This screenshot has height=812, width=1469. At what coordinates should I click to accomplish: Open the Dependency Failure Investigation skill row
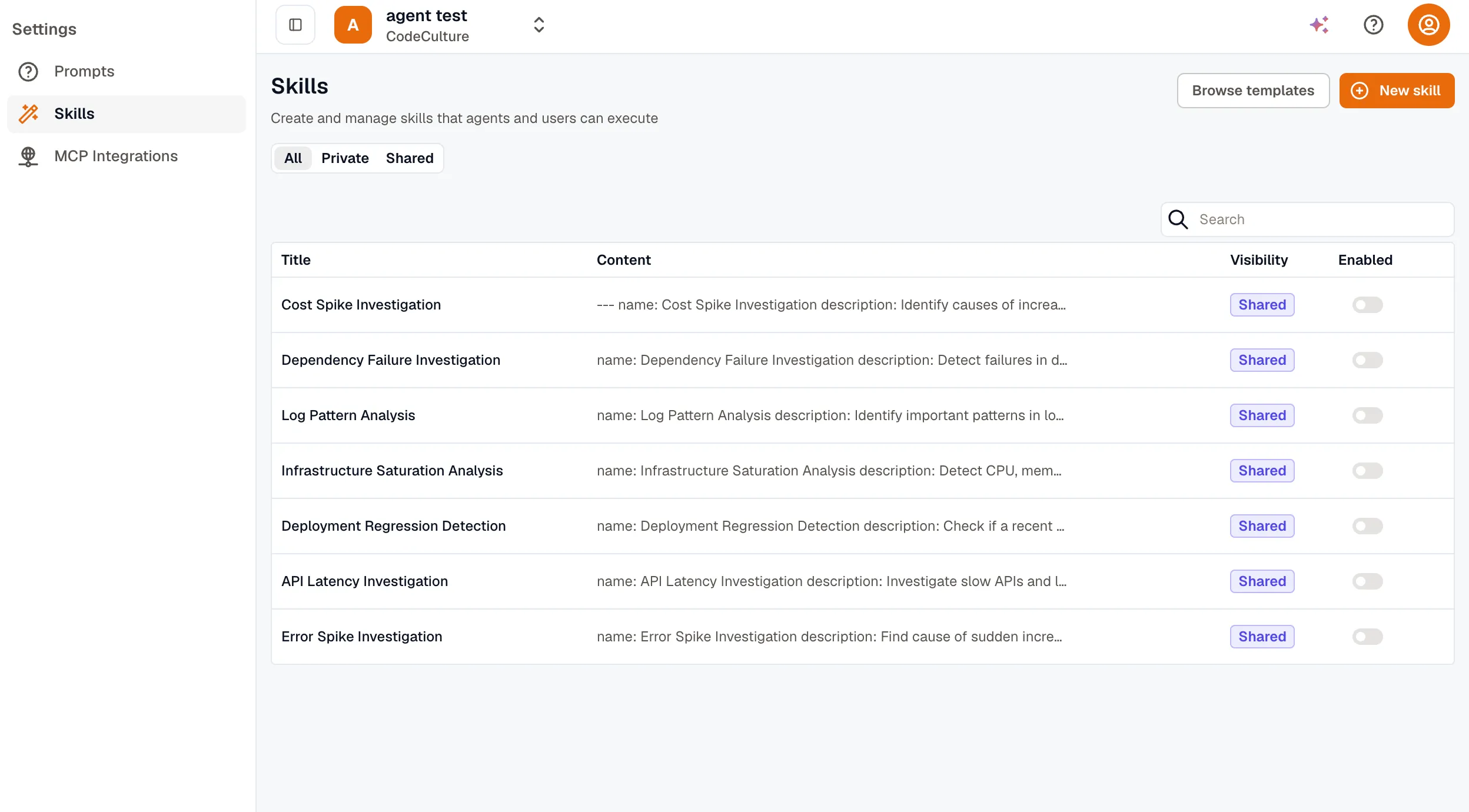[x=862, y=360]
